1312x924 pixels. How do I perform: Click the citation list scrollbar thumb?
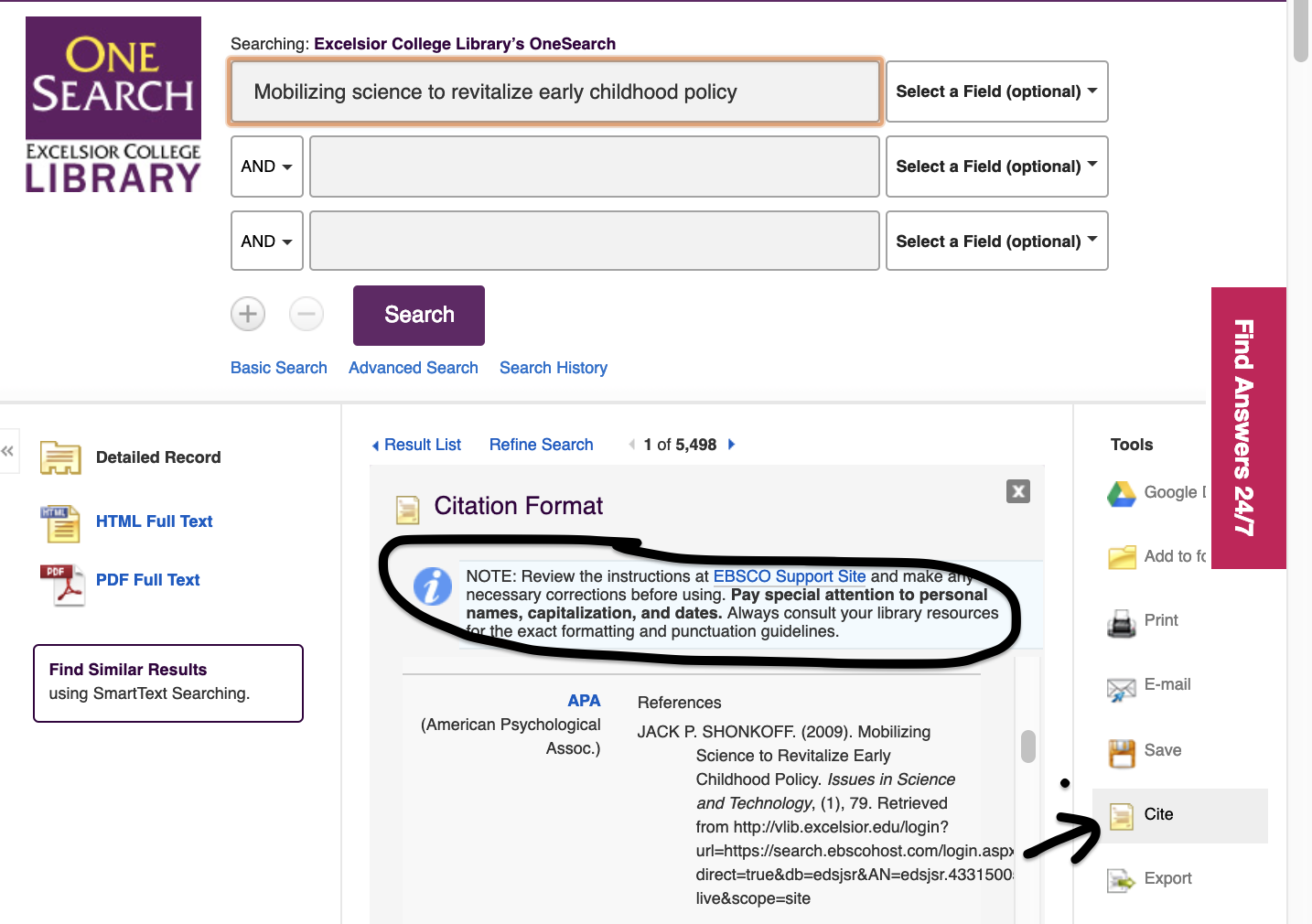click(1028, 747)
